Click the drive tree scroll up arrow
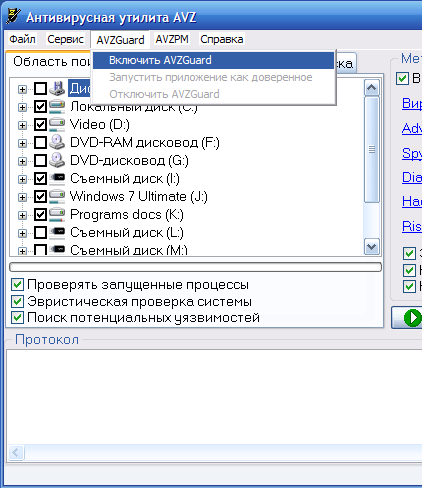 pyautogui.click(x=372, y=88)
